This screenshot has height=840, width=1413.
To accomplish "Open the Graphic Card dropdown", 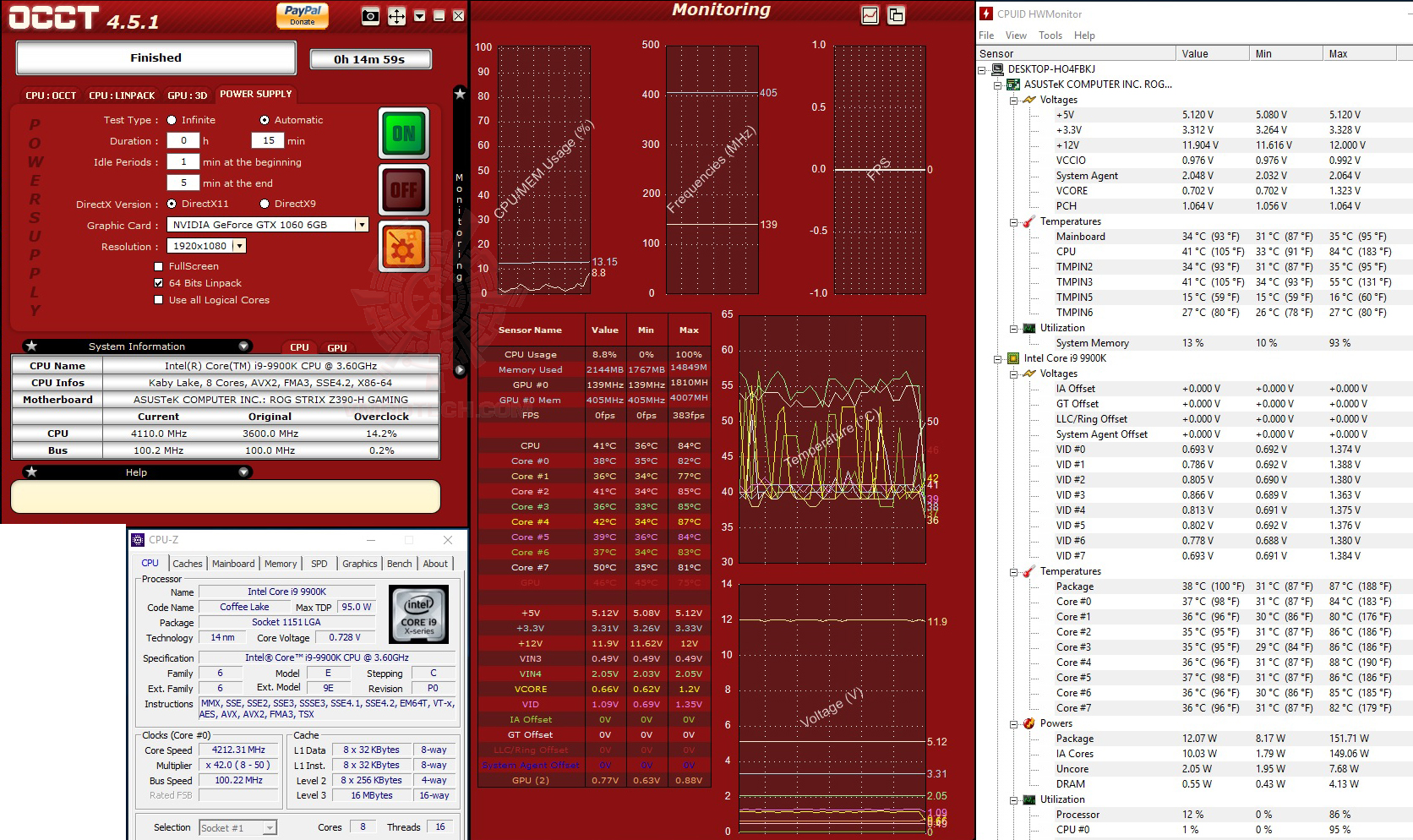I will [362, 225].
